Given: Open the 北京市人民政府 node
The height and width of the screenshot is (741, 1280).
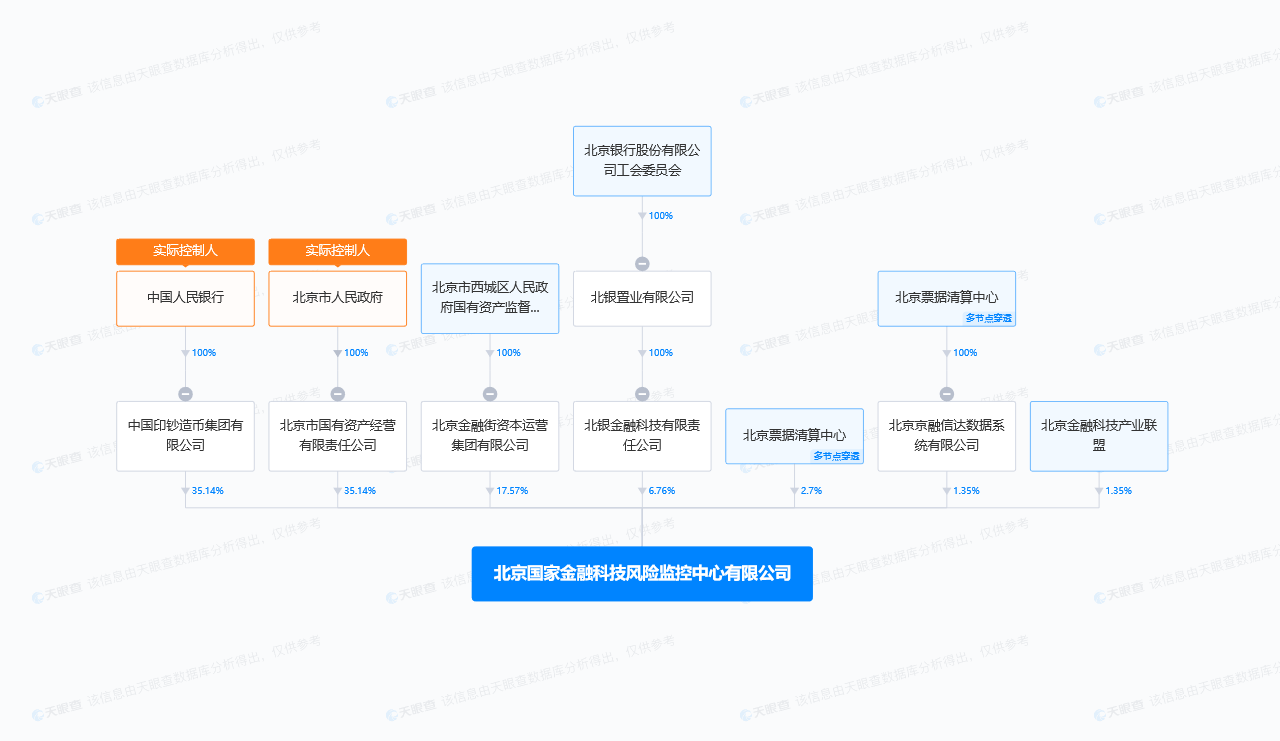Looking at the screenshot, I should pos(338,298).
